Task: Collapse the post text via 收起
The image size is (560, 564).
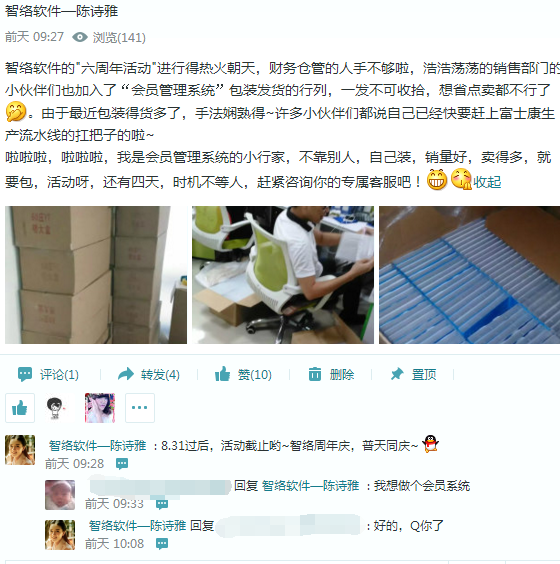Action: [x=487, y=182]
